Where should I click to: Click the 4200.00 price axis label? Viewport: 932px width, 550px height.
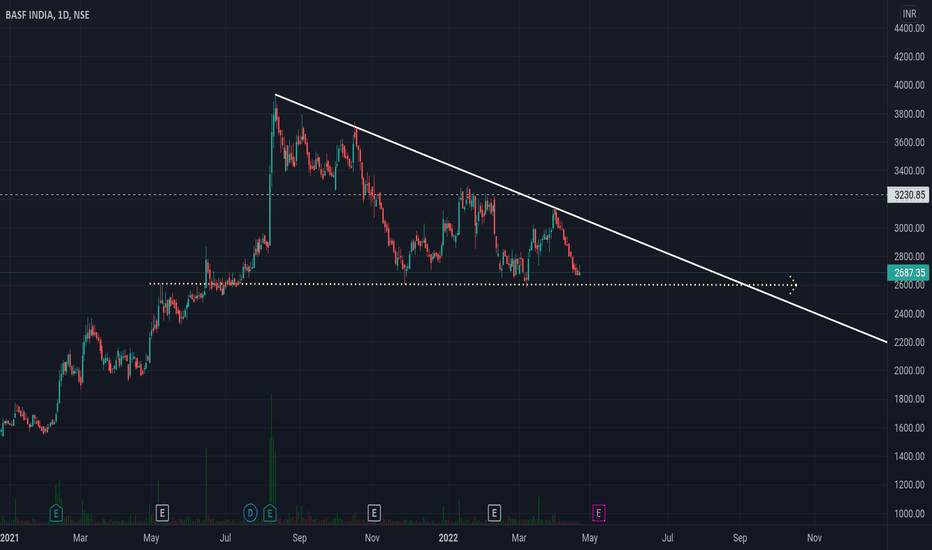(x=909, y=56)
